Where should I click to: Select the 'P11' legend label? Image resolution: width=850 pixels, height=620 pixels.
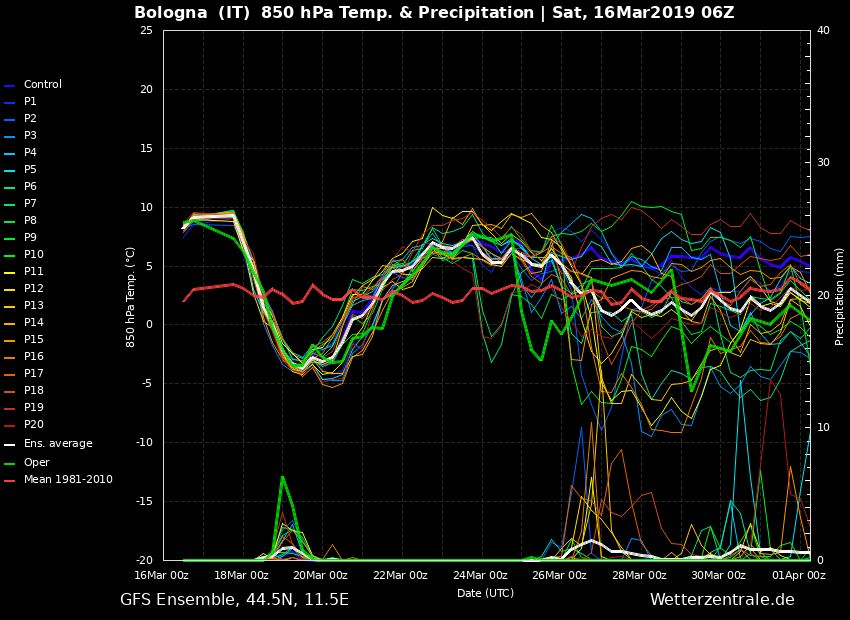[34, 272]
